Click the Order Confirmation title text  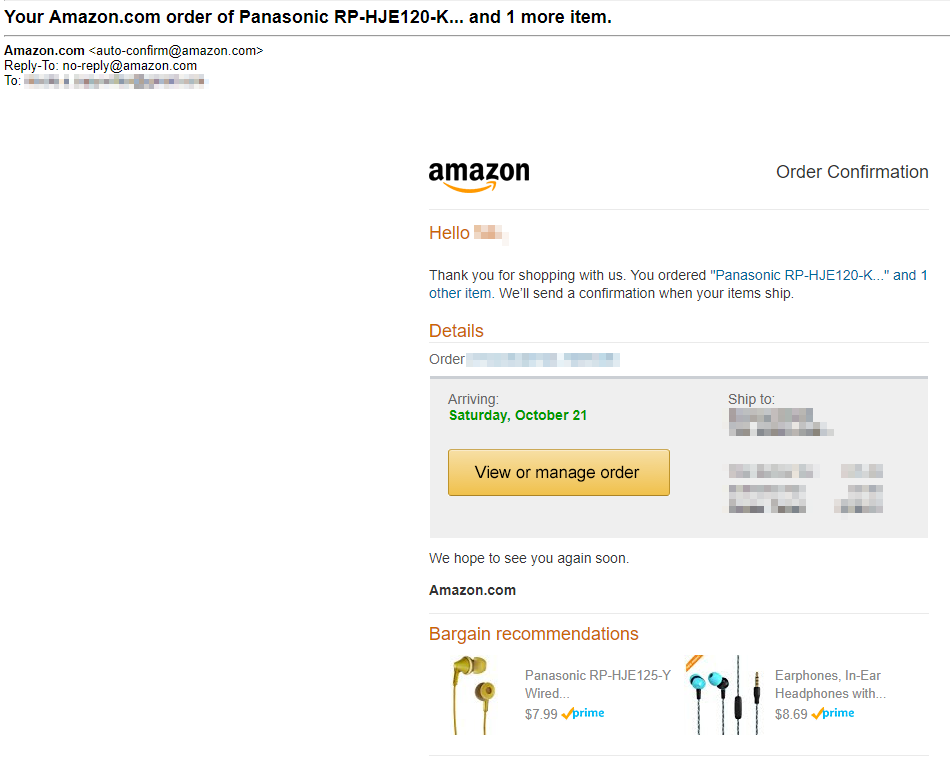(852, 172)
